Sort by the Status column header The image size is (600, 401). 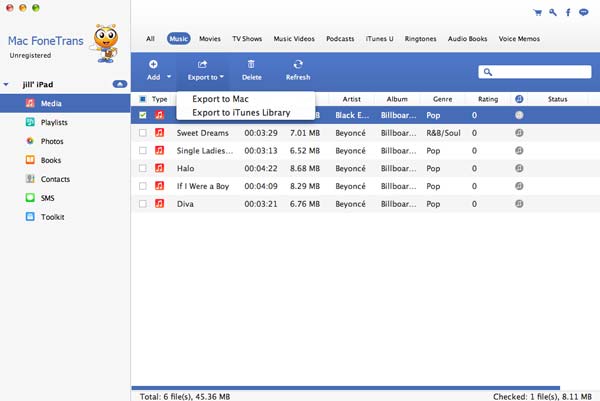tap(557, 99)
